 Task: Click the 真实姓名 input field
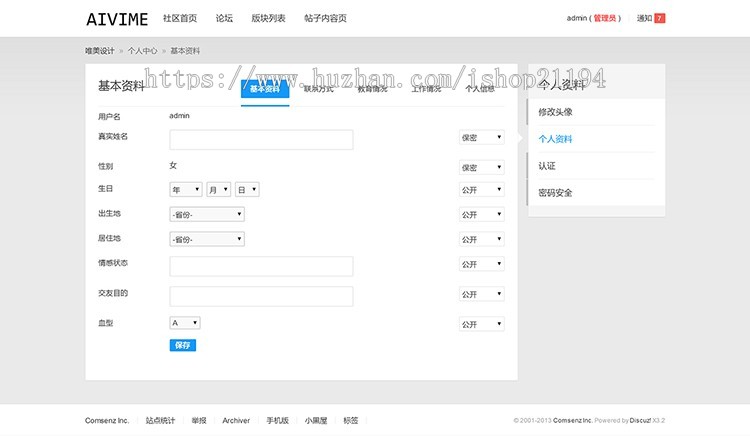point(261,140)
